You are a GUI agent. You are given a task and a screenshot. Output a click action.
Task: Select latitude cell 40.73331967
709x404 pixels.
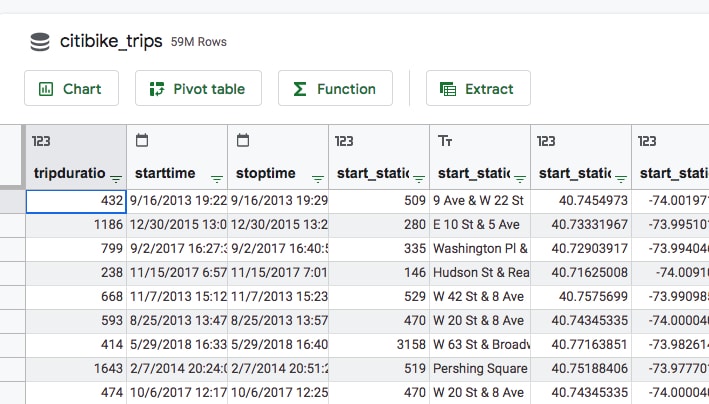[x=581, y=225]
